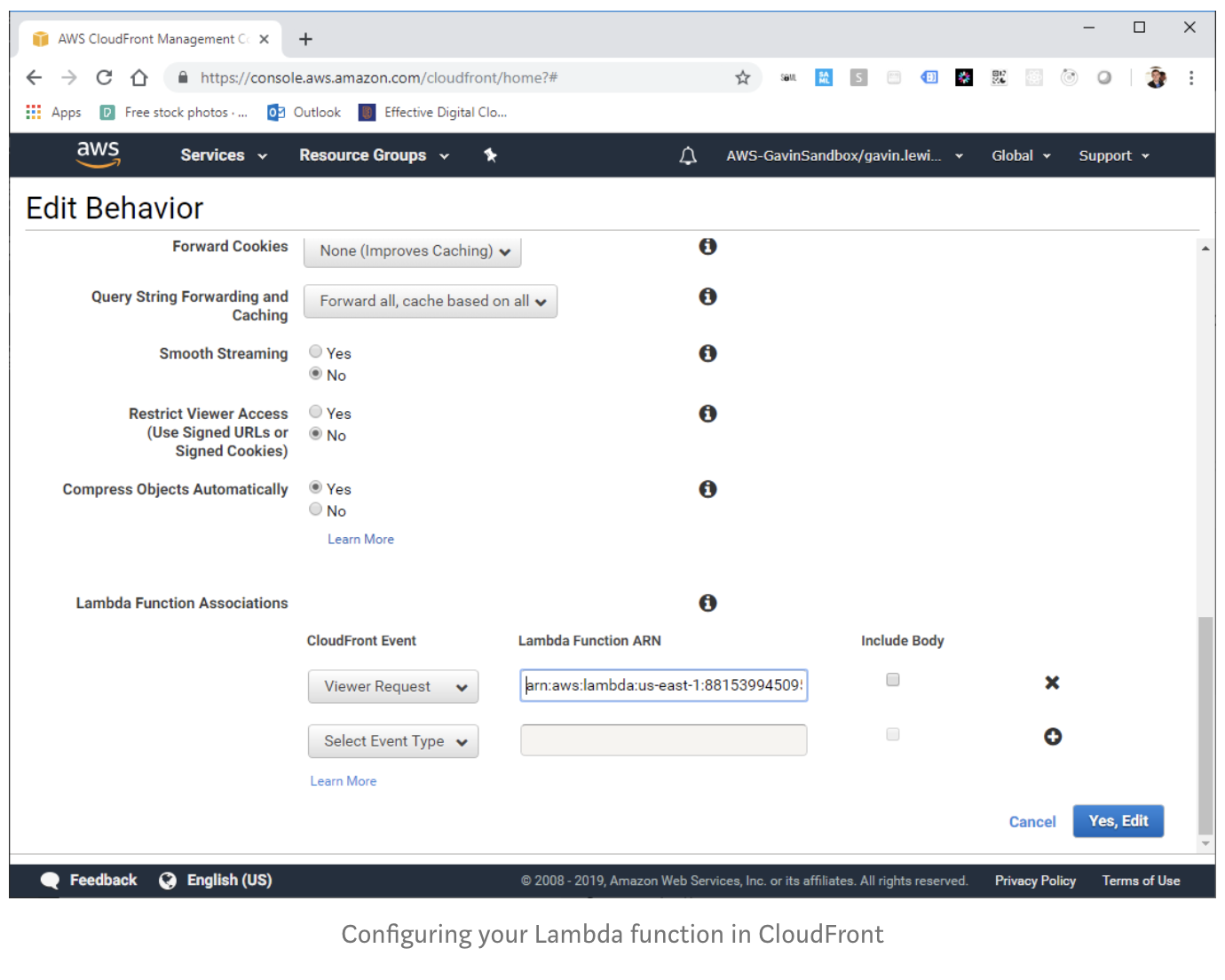Open the Apps bookmarks grid
Image resolution: width=1225 pixels, height=980 pixels.
click(34, 112)
